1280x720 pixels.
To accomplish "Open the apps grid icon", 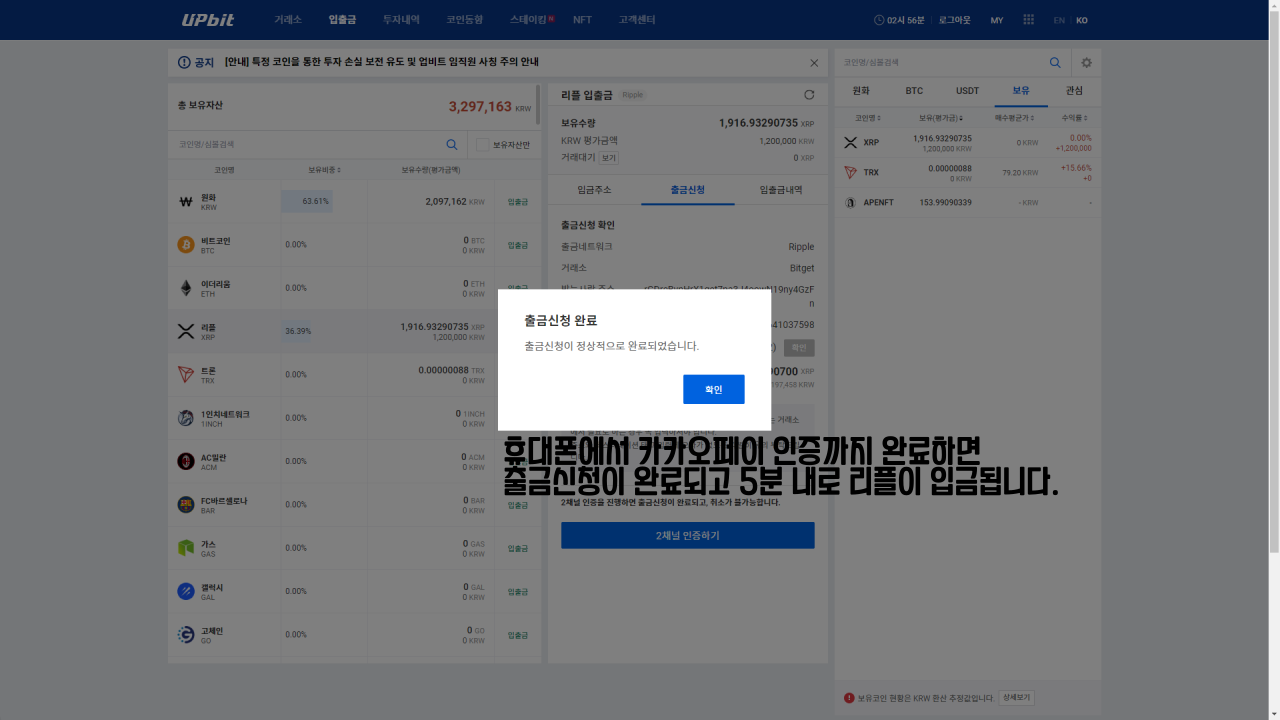I will [x=1029, y=20].
